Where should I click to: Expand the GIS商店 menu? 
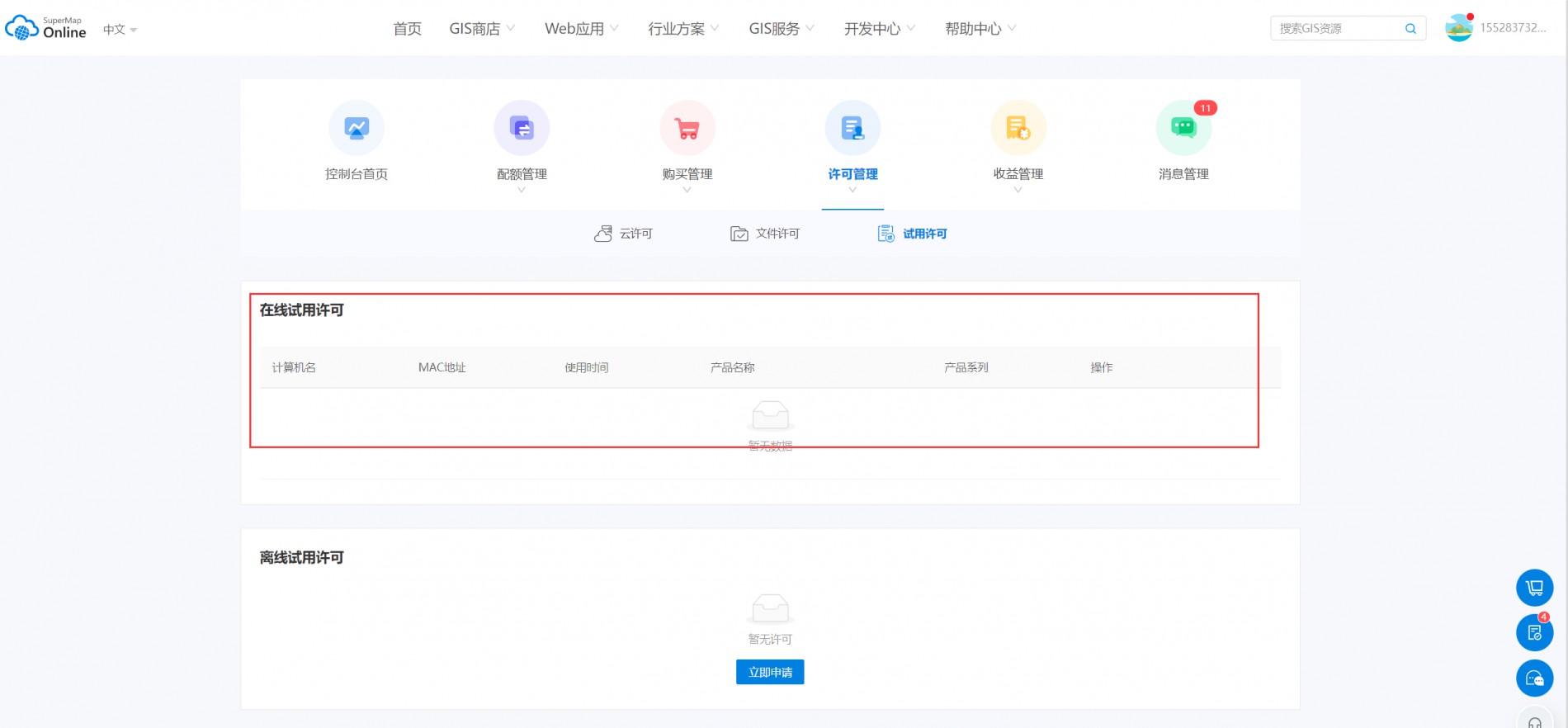482,29
